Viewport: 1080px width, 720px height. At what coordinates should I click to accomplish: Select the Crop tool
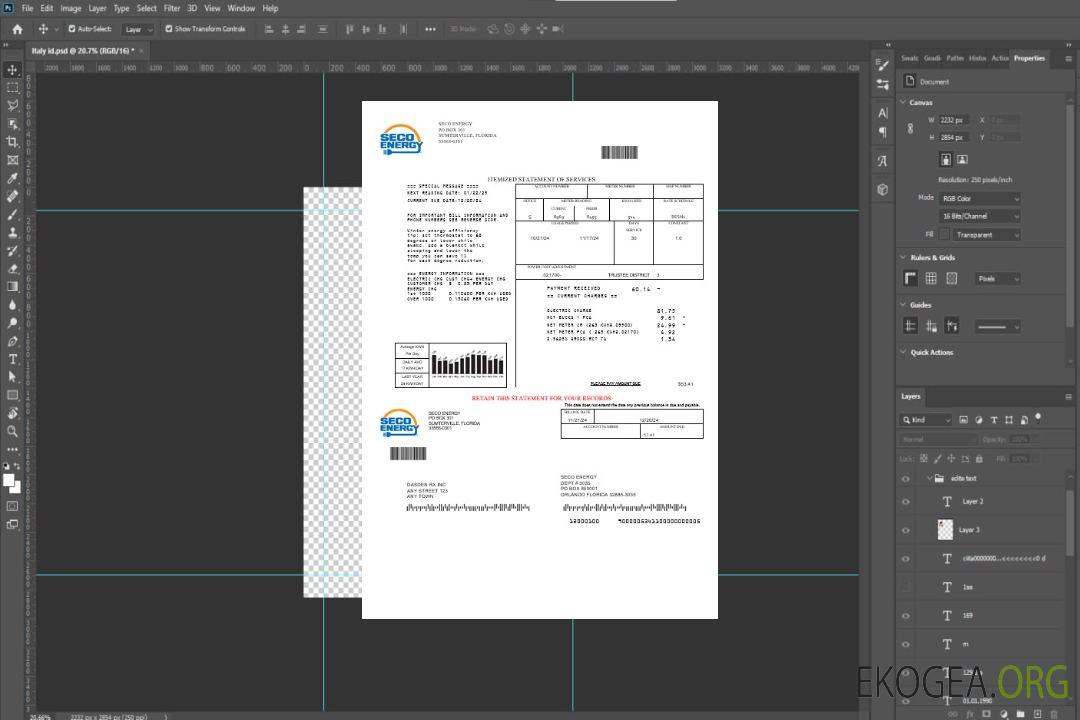pyautogui.click(x=13, y=142)
